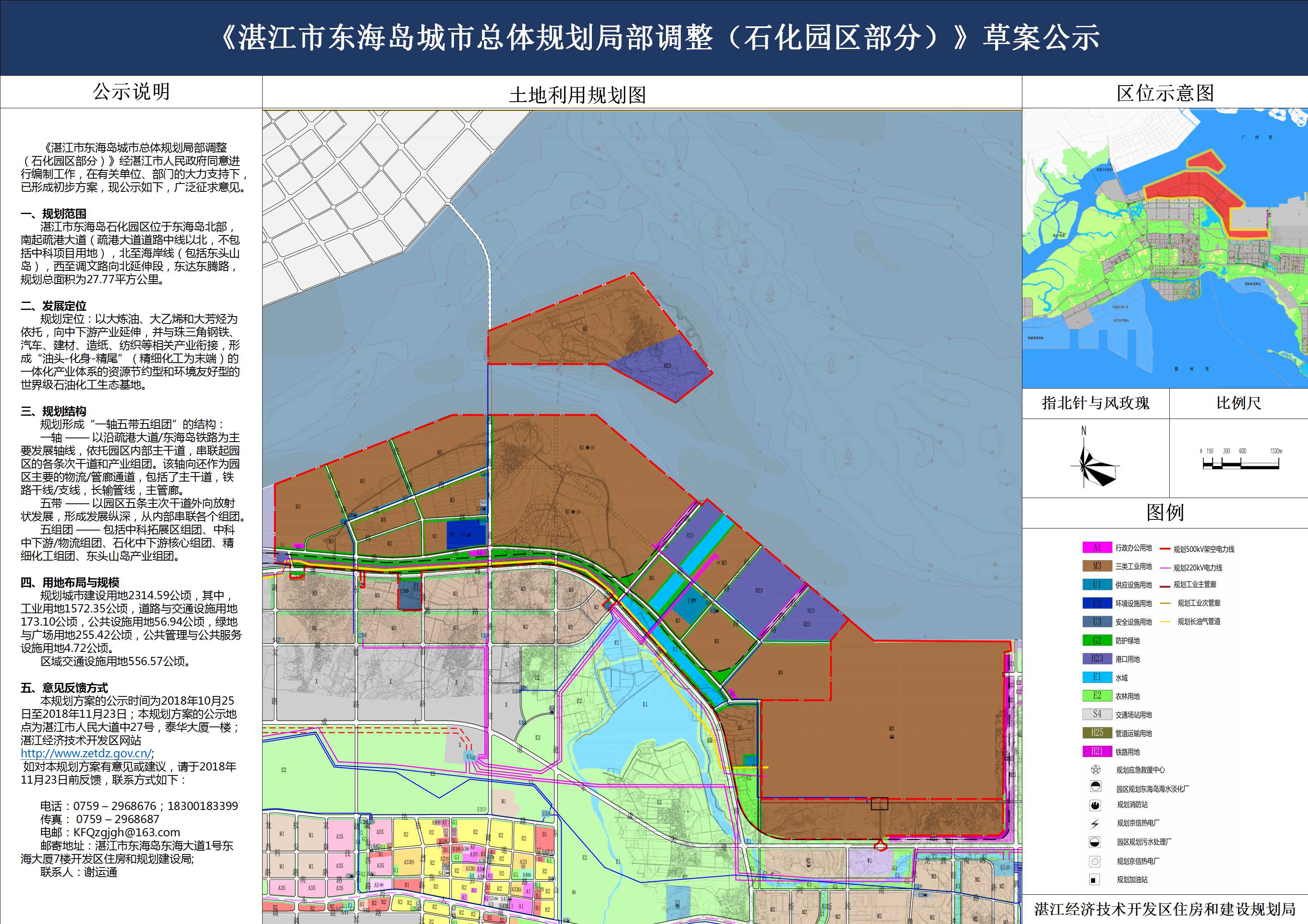Screen dimensions: 1308x924
Task: Click the location overview map thumbnail
Action: point(1165,248)
